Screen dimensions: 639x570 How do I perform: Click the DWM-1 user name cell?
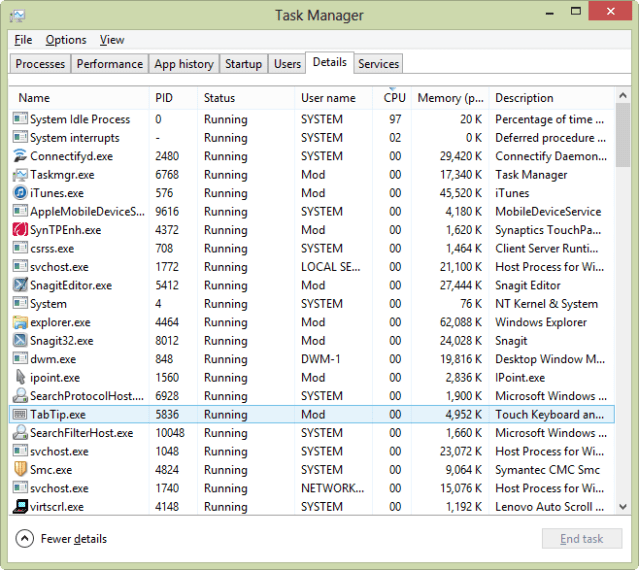(x=321, y=359)
